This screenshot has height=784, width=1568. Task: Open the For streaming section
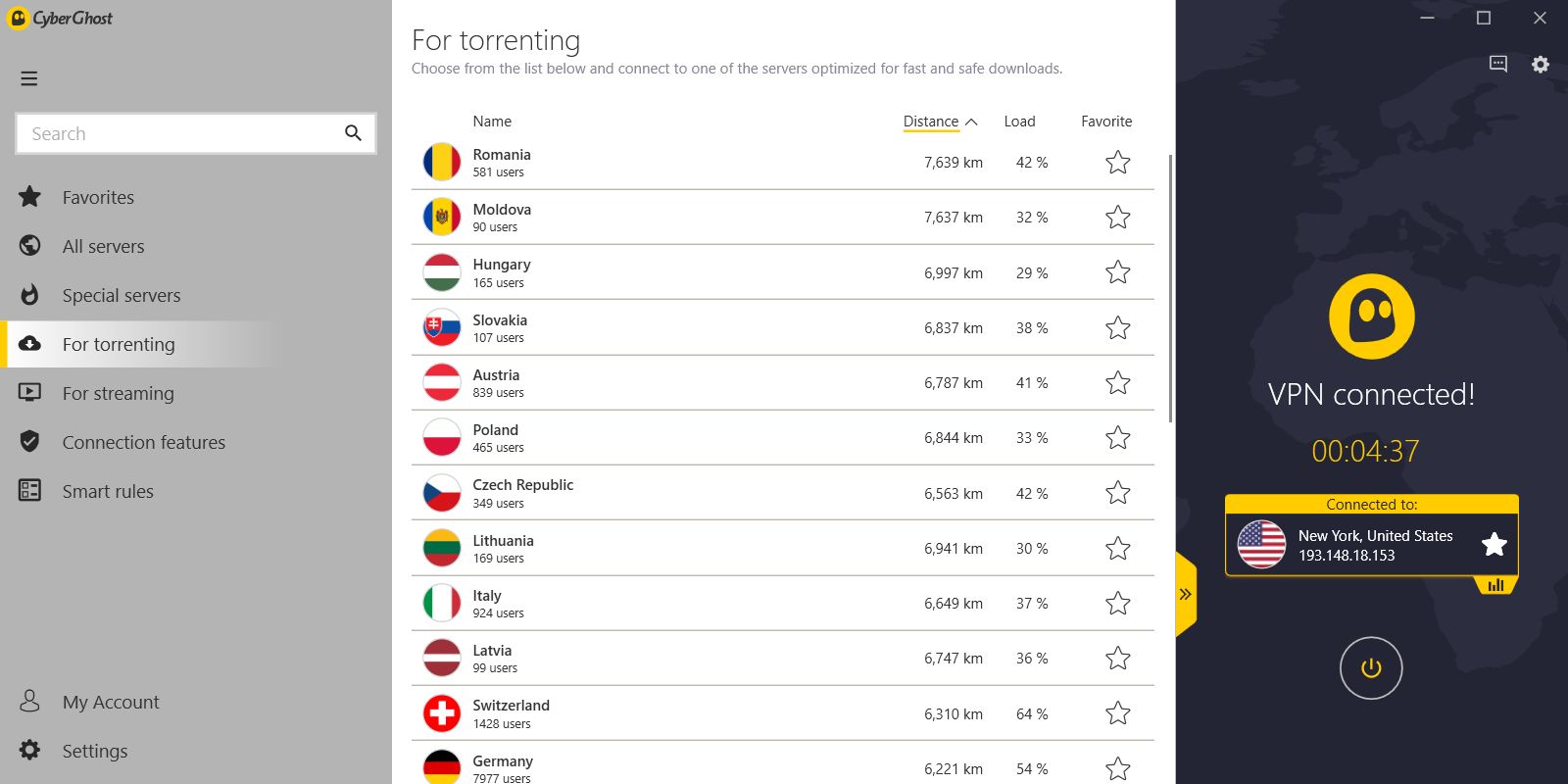pyautogui.click(x=118, y=394)
